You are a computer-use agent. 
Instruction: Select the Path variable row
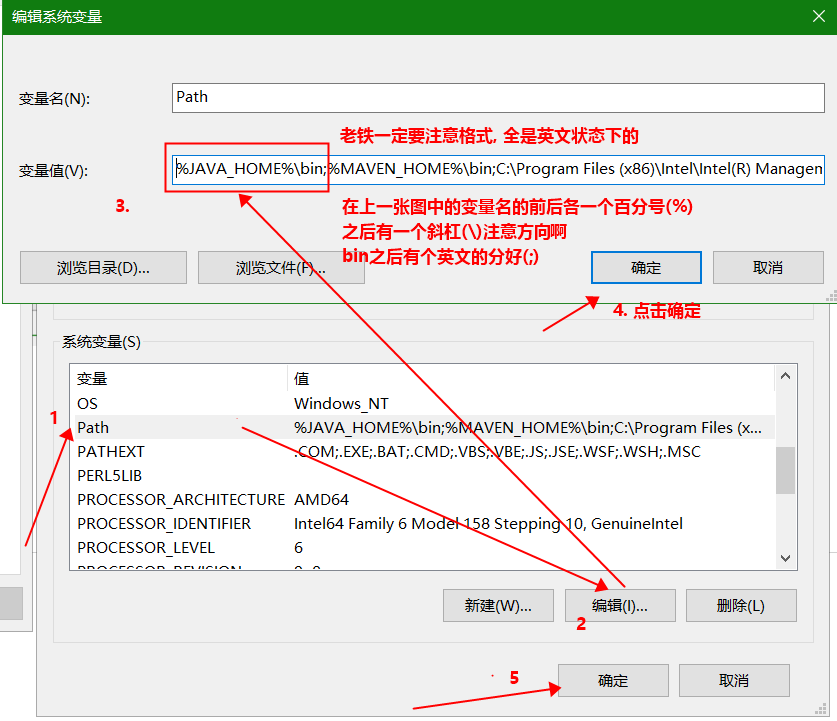(422, 427)
